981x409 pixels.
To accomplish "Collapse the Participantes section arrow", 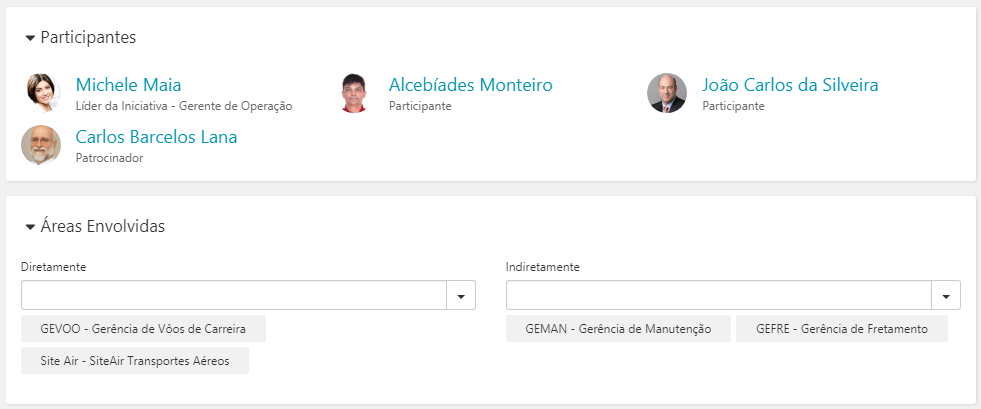I will (29, 38).
